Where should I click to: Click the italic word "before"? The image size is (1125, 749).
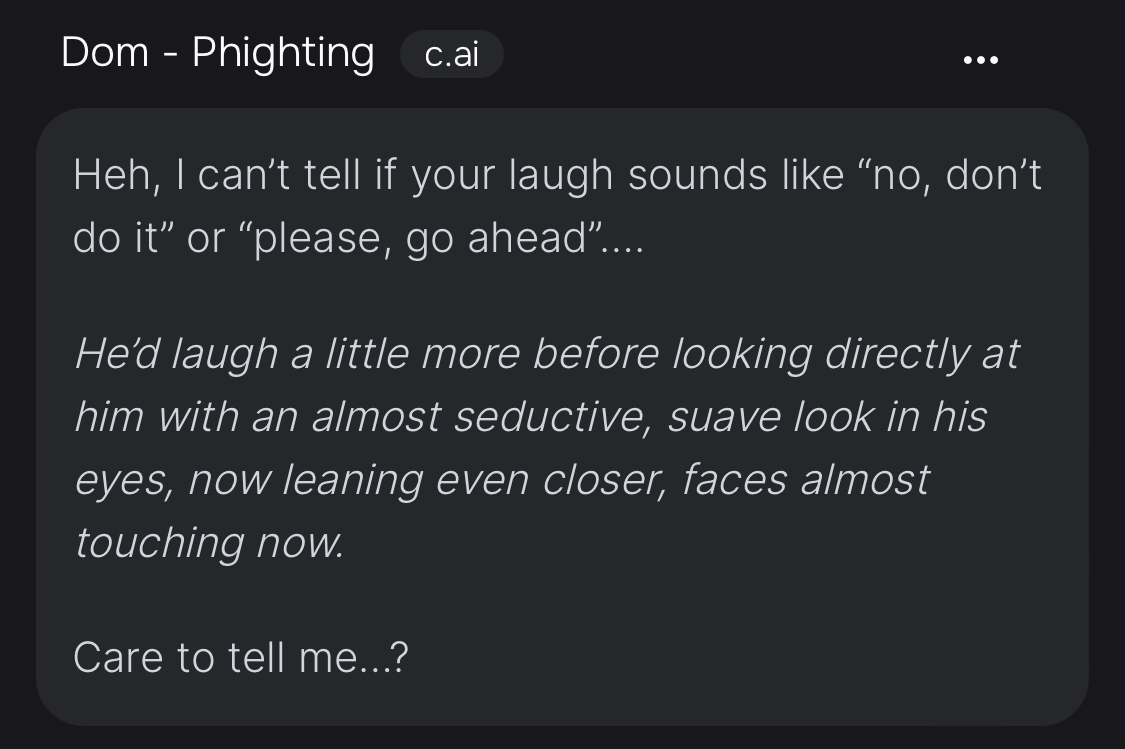pyautogui.click(x=596, y=354)
